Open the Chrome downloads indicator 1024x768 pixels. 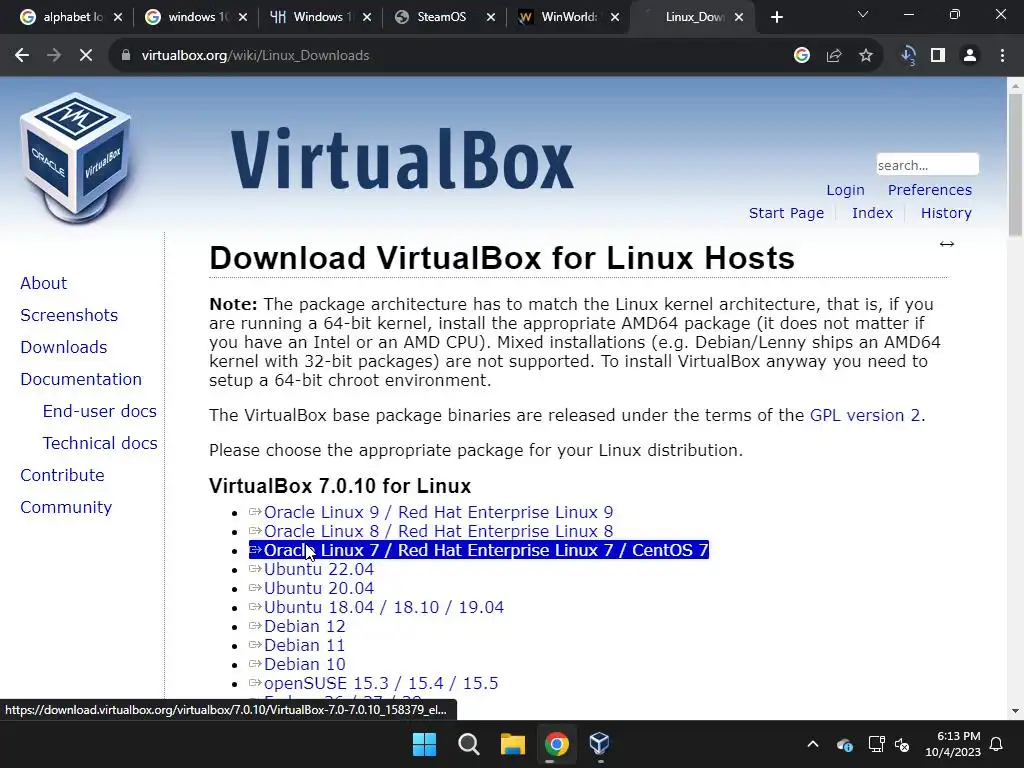click(x=908, y=56)
